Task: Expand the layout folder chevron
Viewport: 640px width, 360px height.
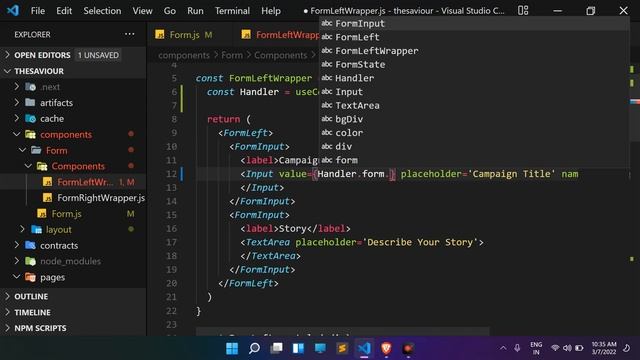Action: 22,229
